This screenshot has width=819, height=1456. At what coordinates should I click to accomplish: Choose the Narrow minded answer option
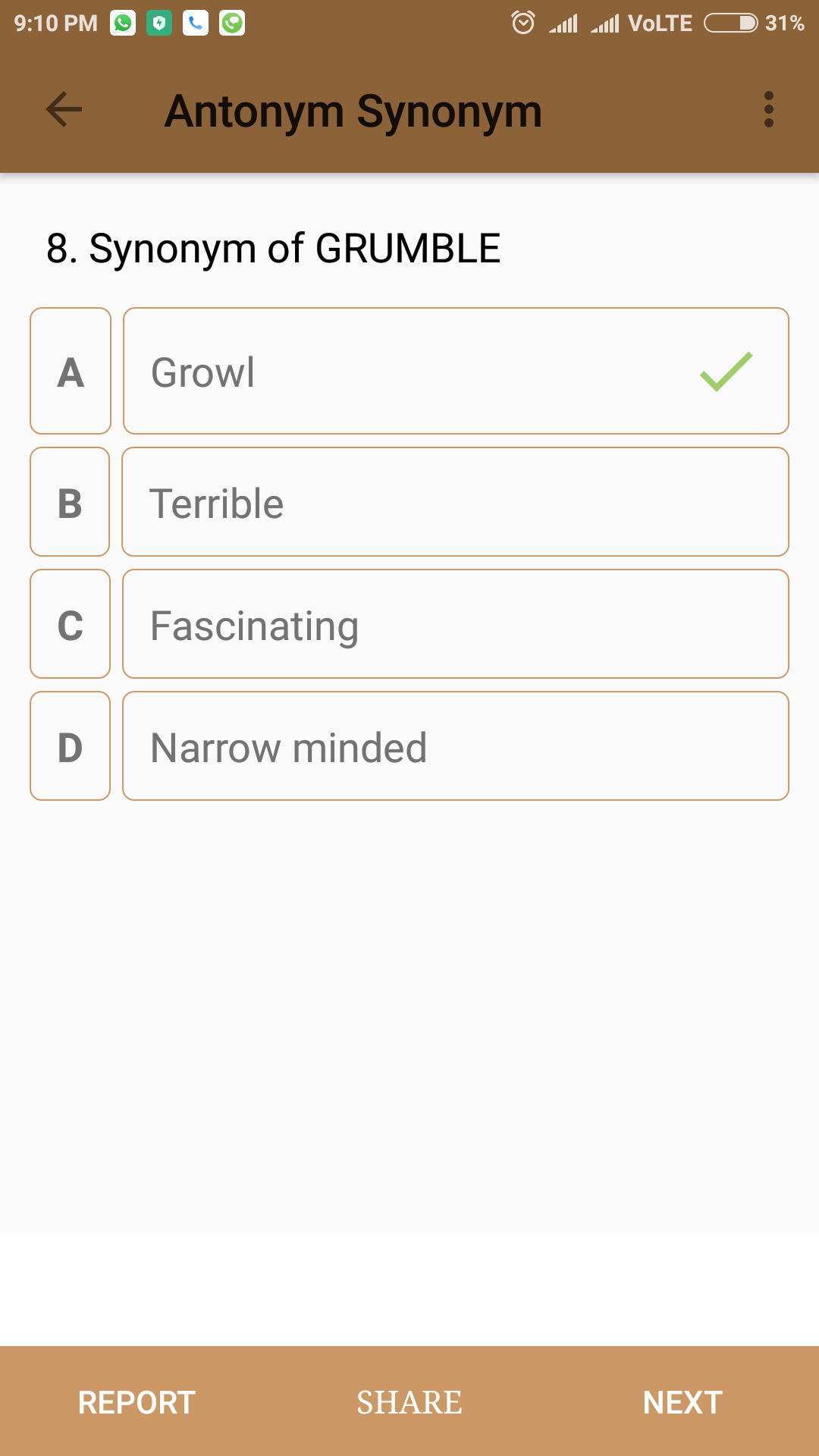tap(456, 746)
